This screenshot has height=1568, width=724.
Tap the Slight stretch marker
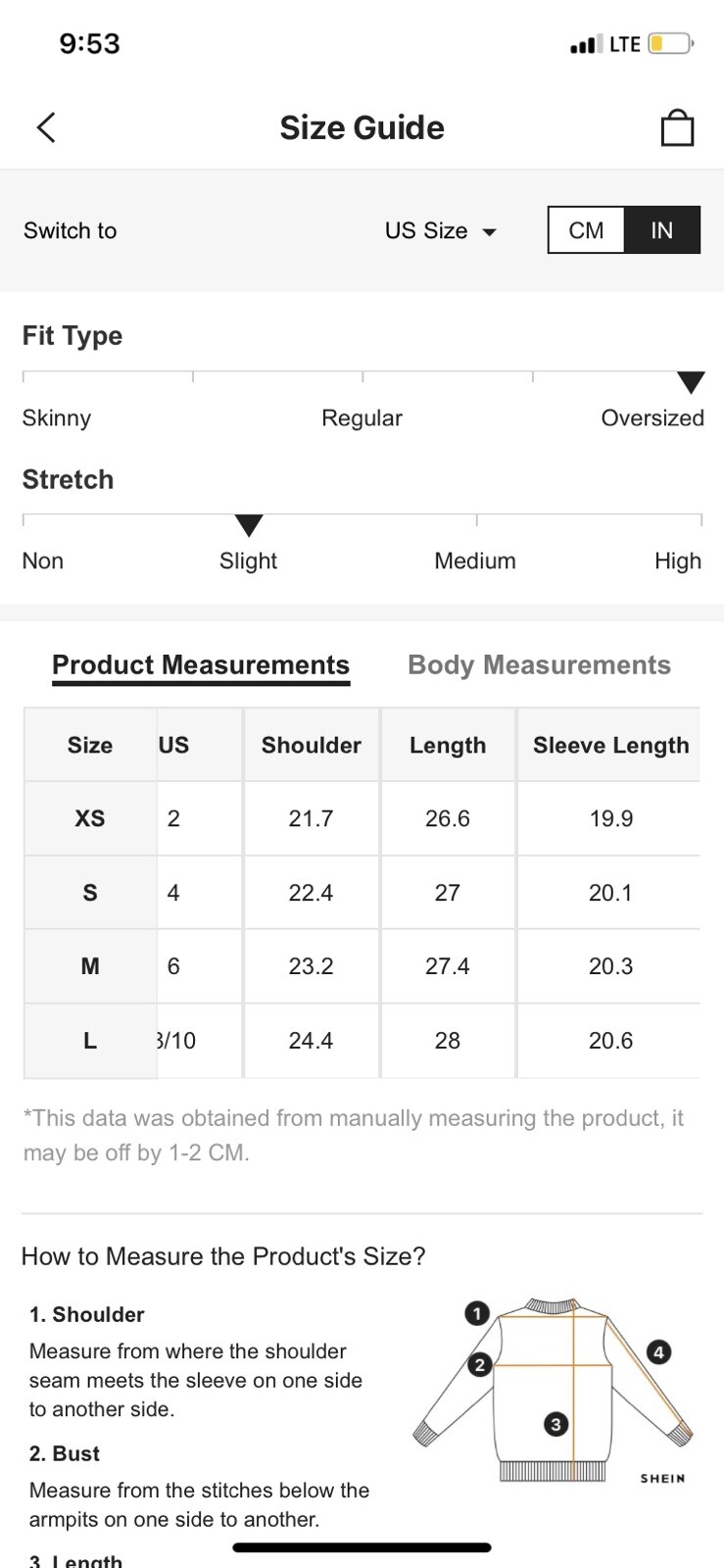click(x=249, y=526)
